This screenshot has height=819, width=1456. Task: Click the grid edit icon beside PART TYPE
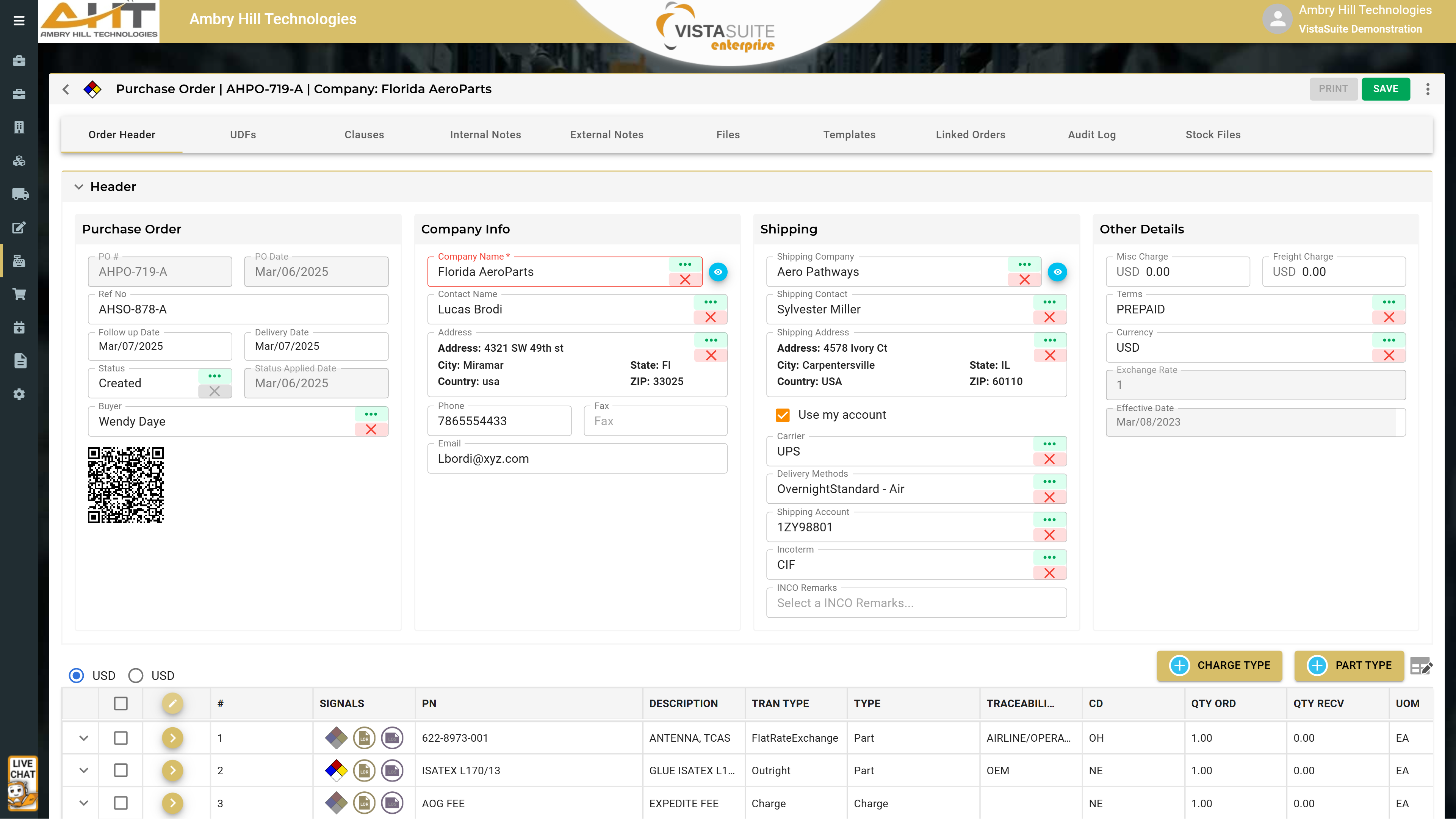pos(1421,666)
